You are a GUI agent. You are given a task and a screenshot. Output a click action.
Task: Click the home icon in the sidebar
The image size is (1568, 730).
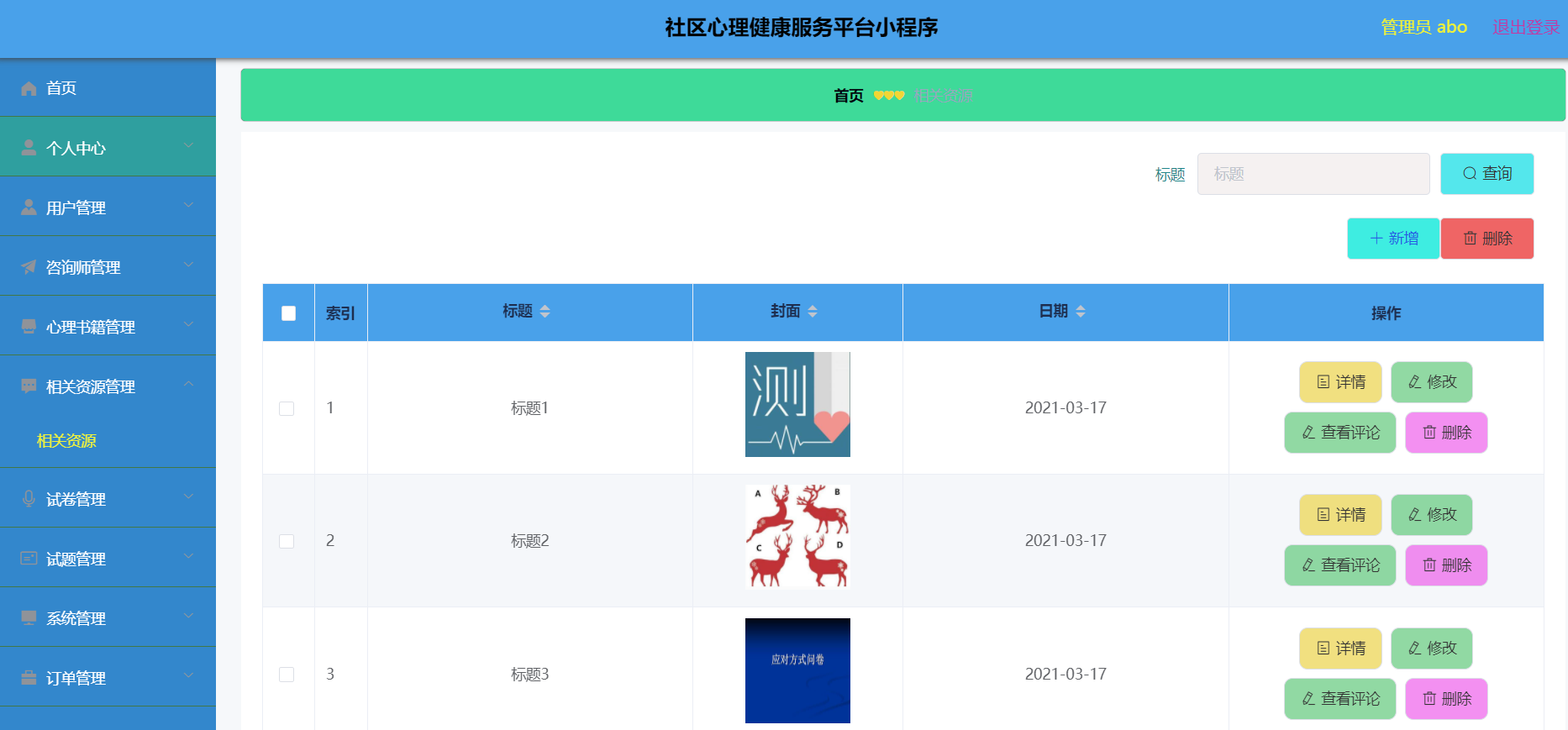point(29,88)
